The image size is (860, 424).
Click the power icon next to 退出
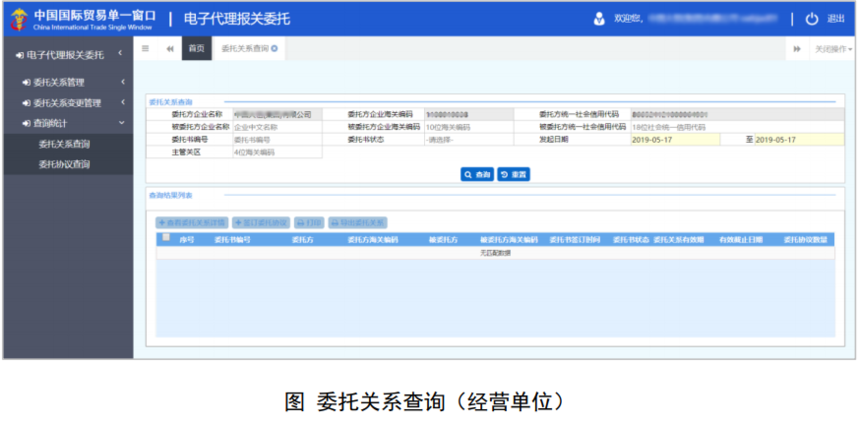click(x=811, y=19)
